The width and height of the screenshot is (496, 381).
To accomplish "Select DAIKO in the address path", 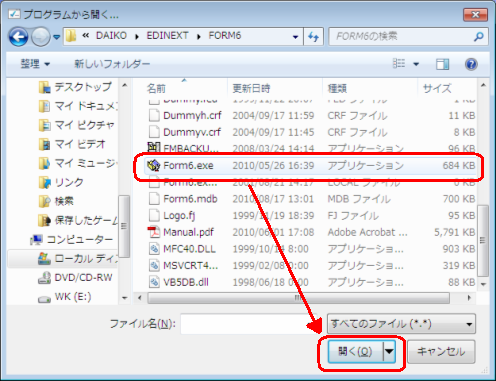I will 111,36.
